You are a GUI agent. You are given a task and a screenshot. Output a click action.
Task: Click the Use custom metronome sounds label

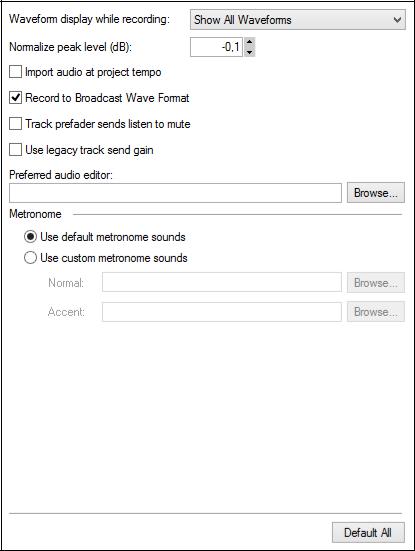(x=114, y=258)
